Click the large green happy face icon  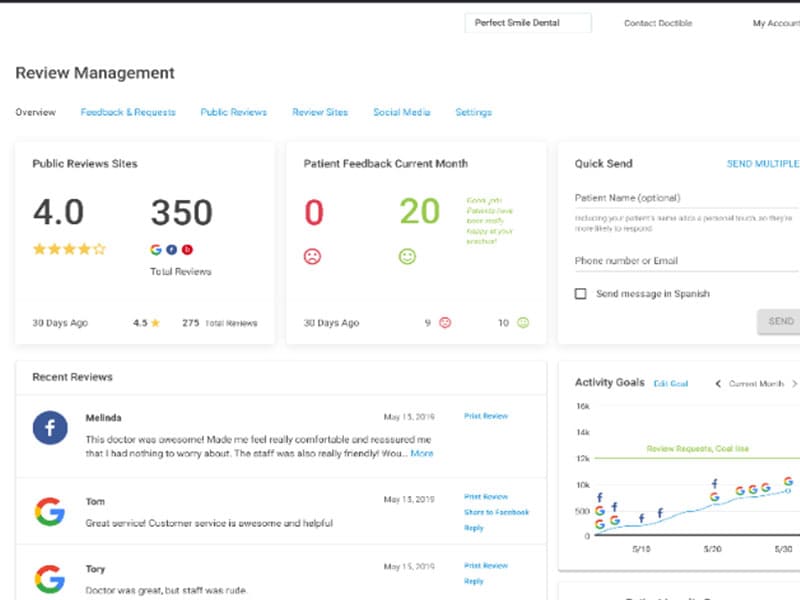tap(407, 256)
